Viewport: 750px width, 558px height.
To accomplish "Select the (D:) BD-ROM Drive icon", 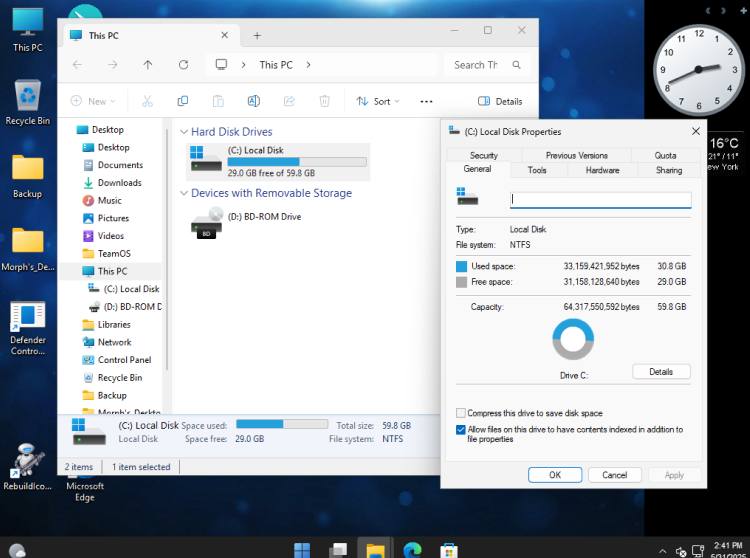I will [206, 222].
